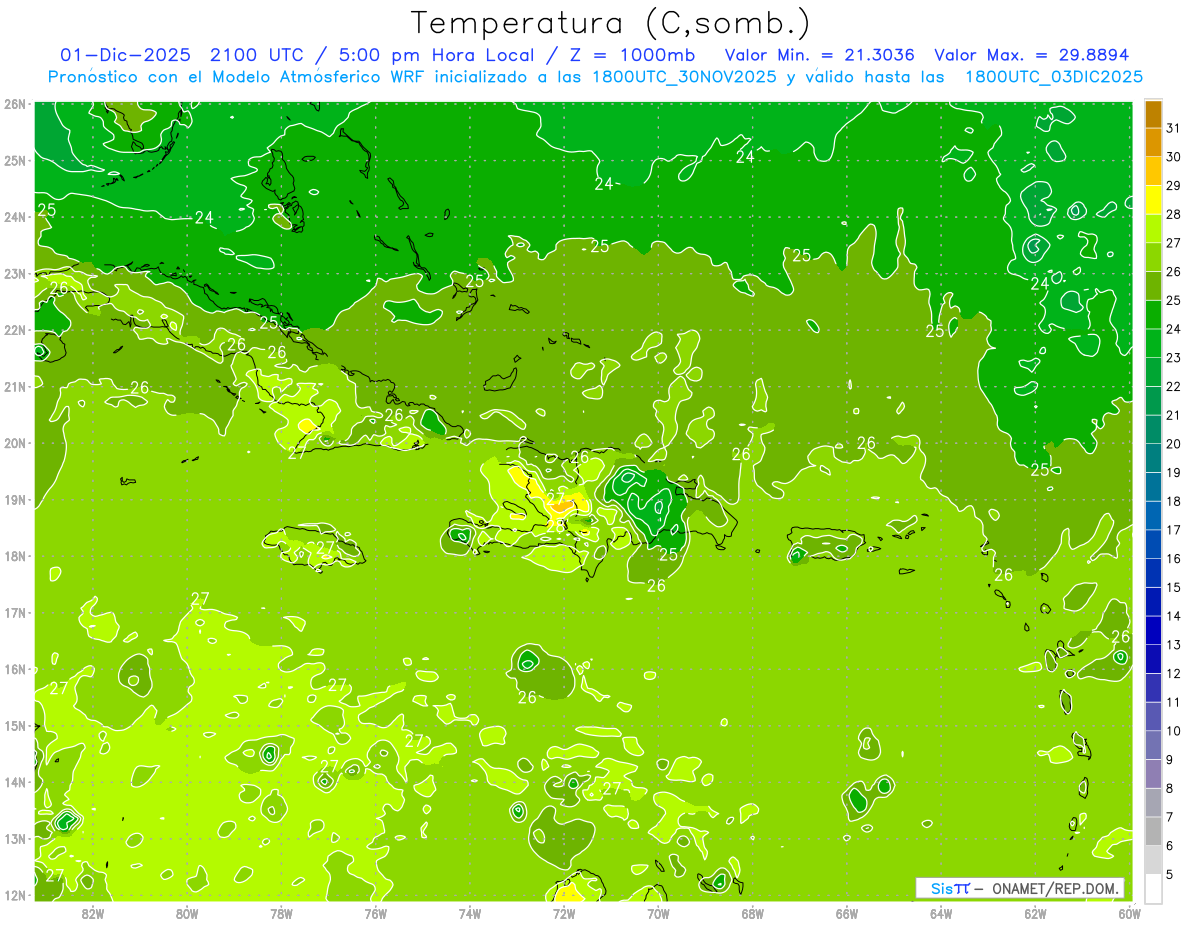Click the "Temperatura (C,somb.)" map title
Screen dimensions: 1200x927
point(611,22)
